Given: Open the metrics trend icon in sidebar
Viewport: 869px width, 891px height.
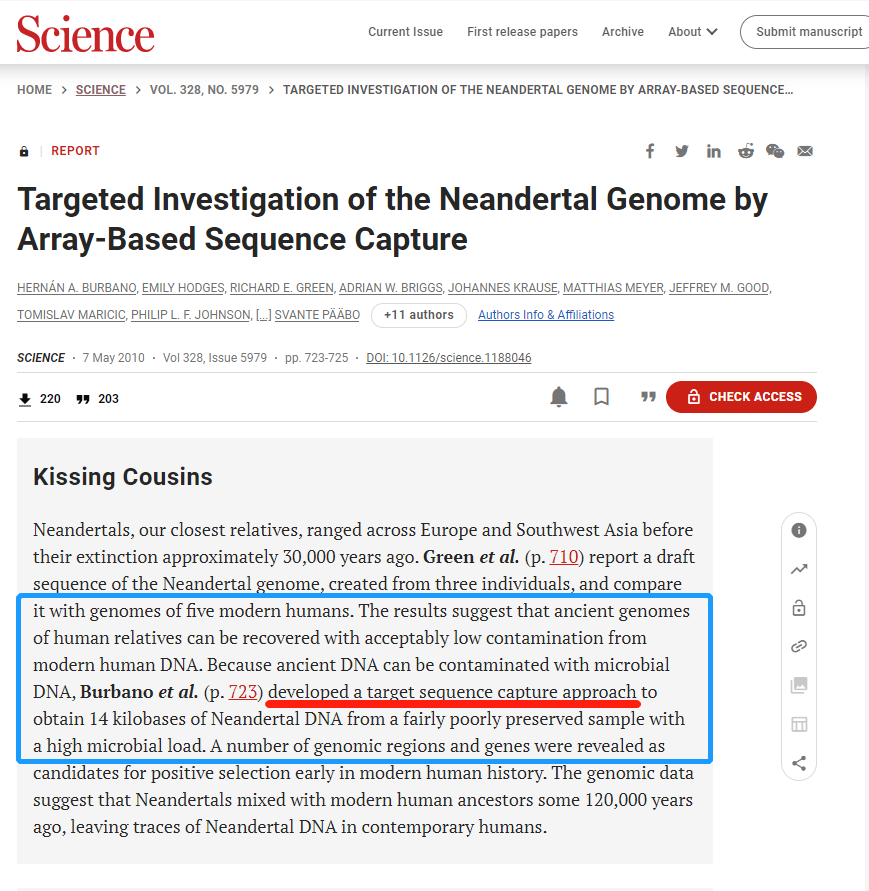Looking at the screenshot, I should tap(799, 569).
